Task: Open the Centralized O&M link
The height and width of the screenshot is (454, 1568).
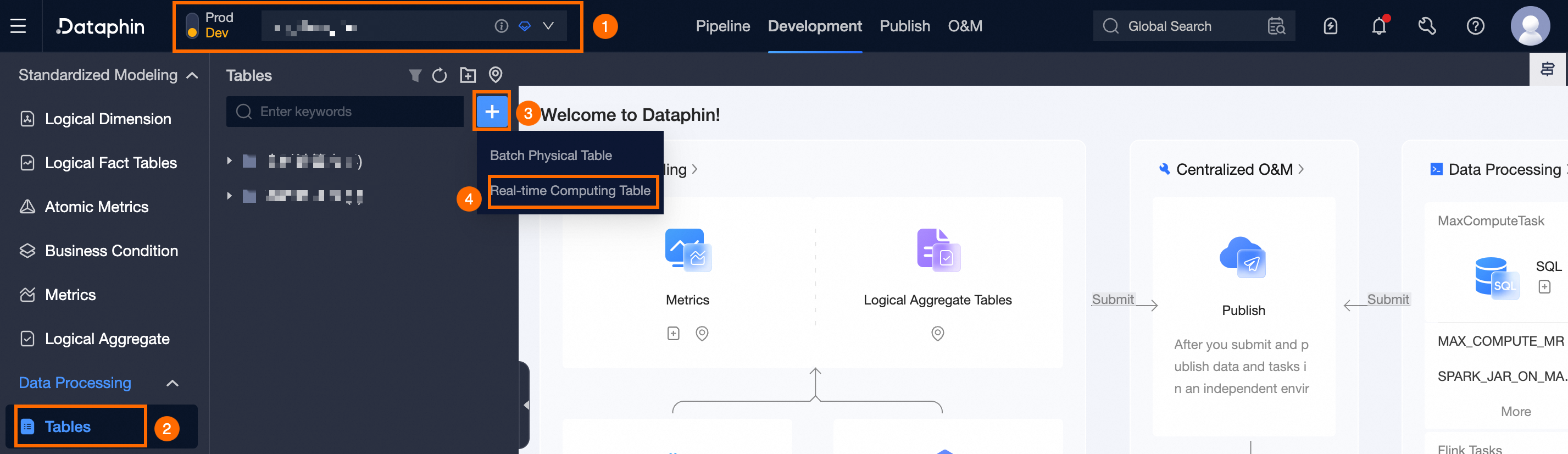Action: click(1234, 169)
